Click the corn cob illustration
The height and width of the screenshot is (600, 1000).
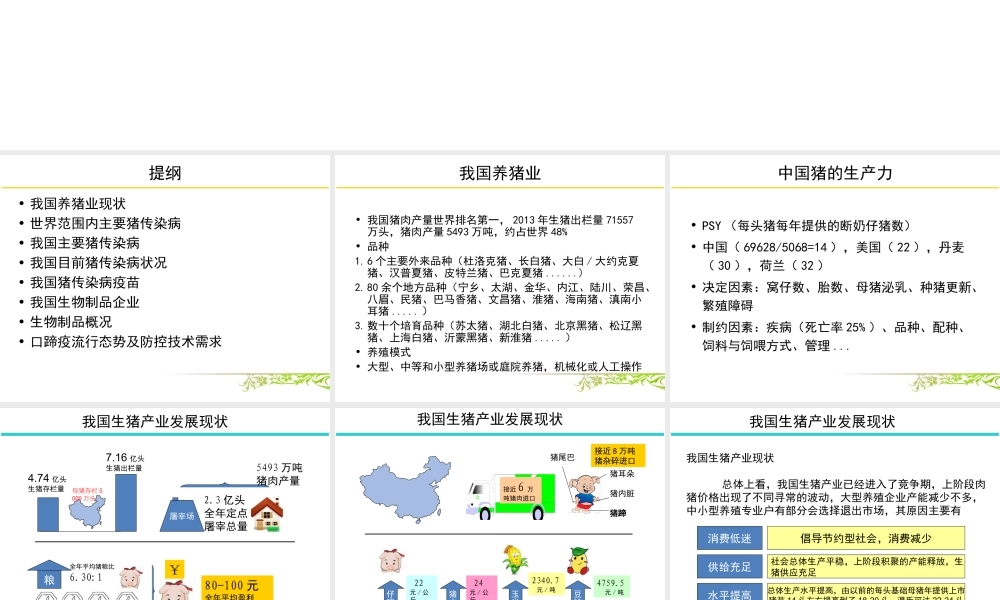pos(513,560)
